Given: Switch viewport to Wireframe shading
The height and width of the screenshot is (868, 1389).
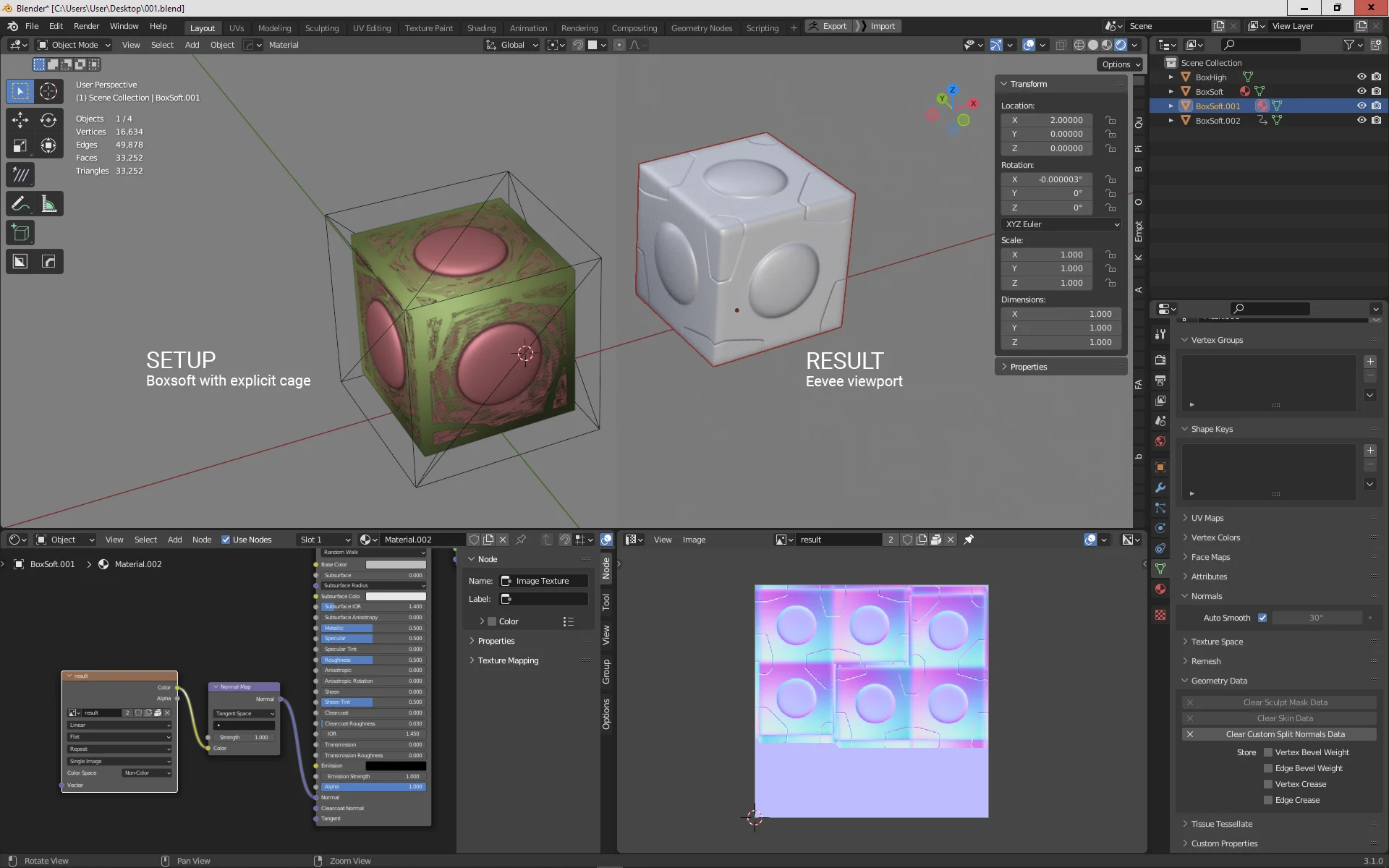Looking at the screenshot, I should pyautogui.click(x=1079, y=45).
